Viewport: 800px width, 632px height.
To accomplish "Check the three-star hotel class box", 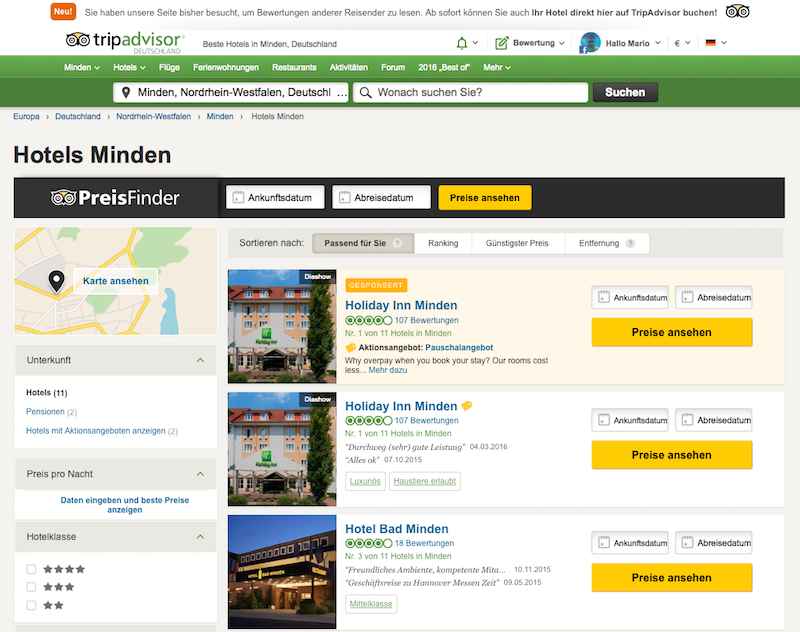I will (31, 587).
